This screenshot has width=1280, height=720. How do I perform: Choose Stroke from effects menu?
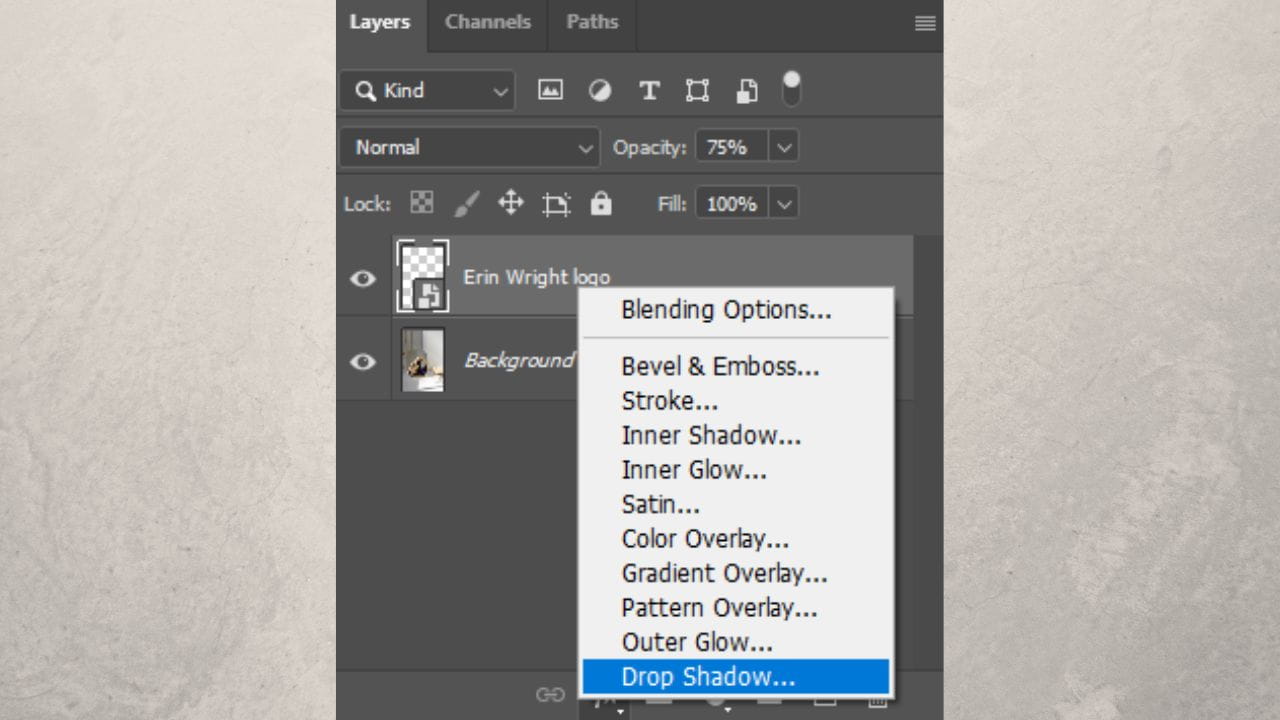(x=736, y=401)
